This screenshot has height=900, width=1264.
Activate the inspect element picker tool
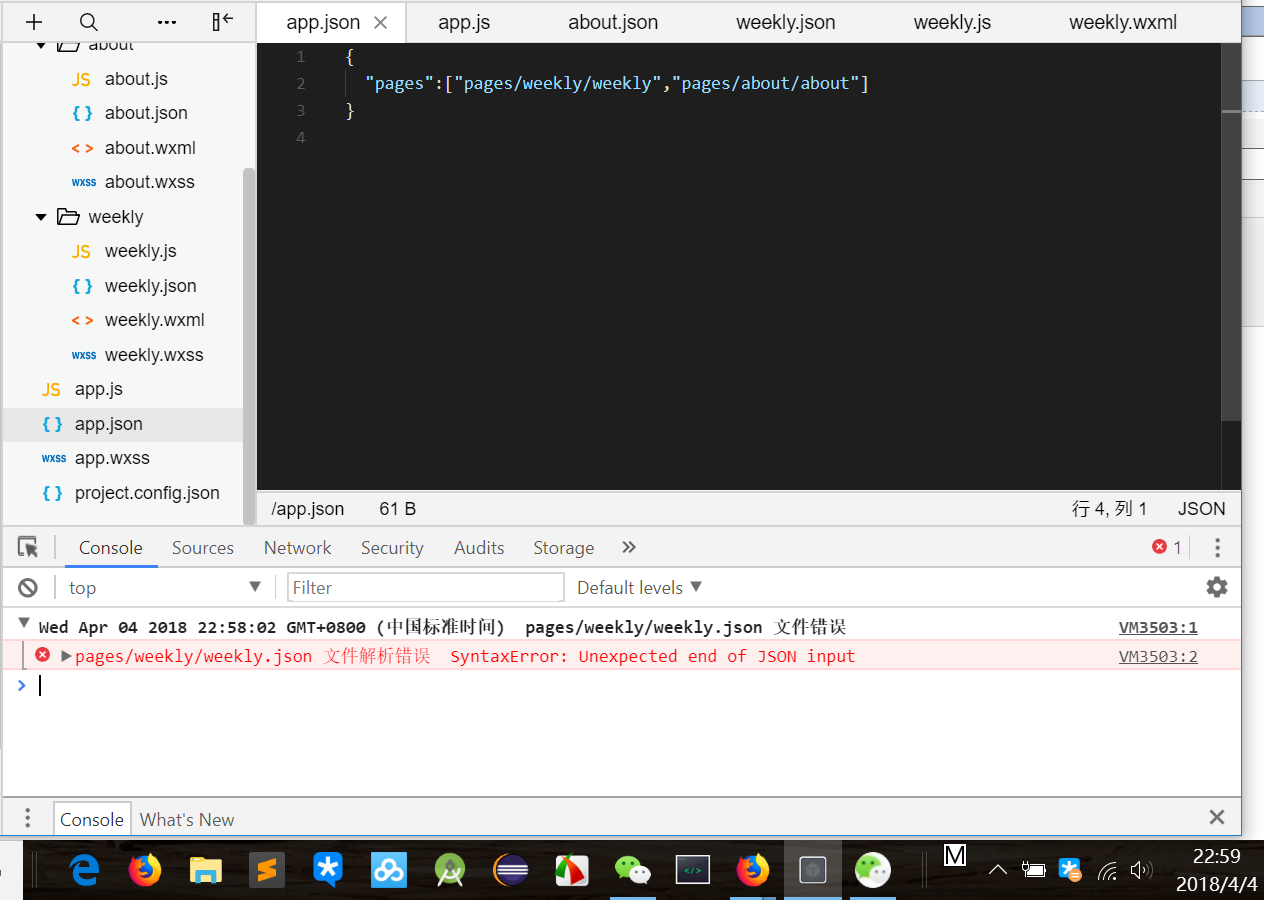(28, 547)
